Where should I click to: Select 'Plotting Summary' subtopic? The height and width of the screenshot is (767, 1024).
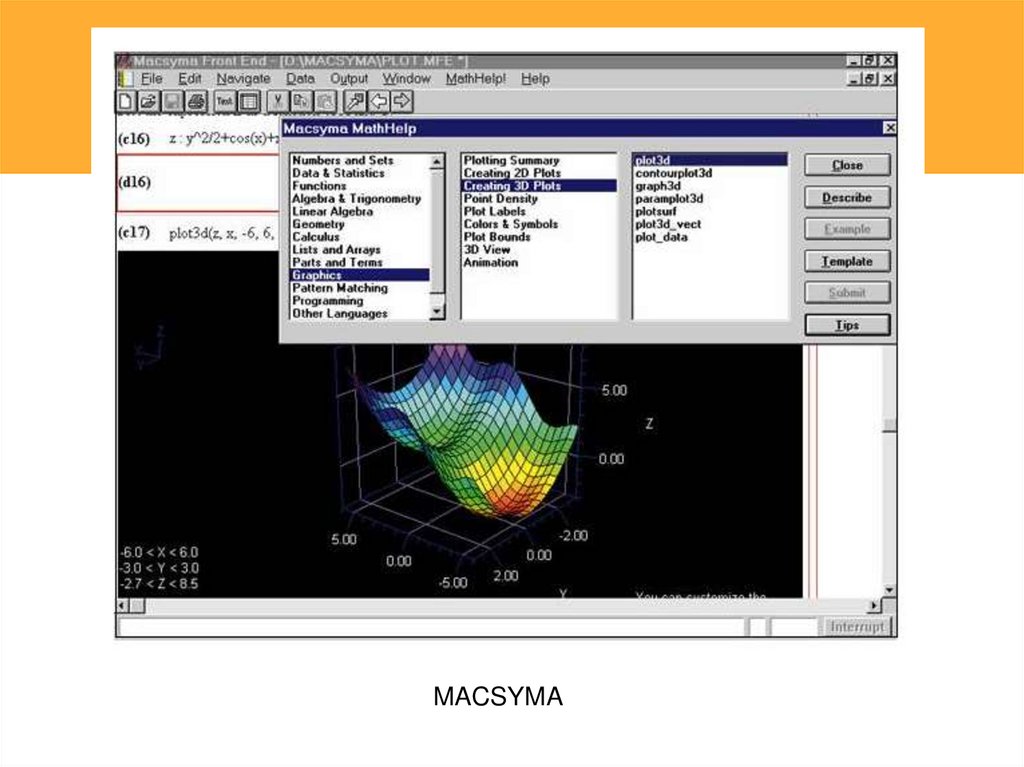point(511,160)
